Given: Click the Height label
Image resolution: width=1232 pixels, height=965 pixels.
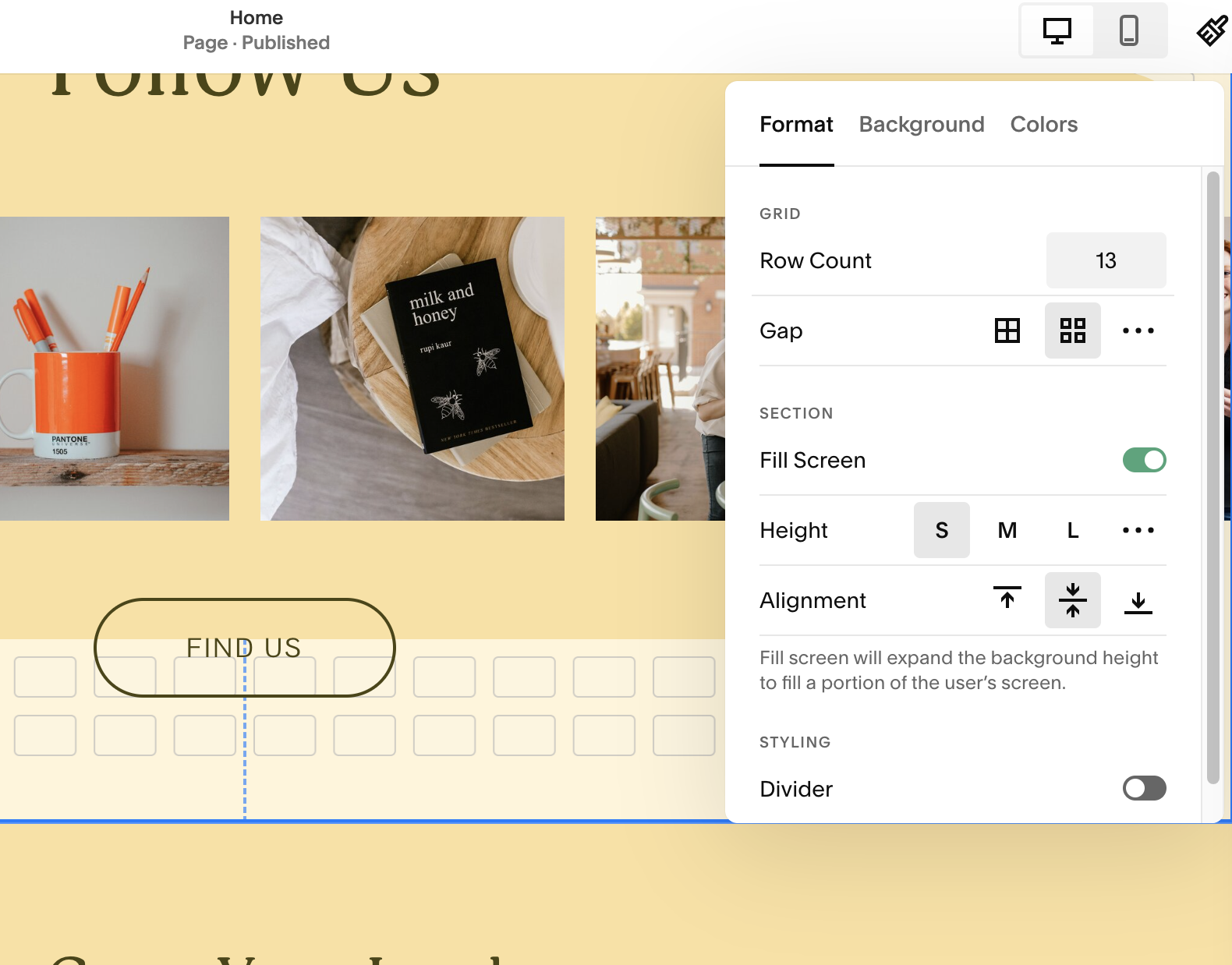Looking at the screenshot, I should tap(794, 530).
